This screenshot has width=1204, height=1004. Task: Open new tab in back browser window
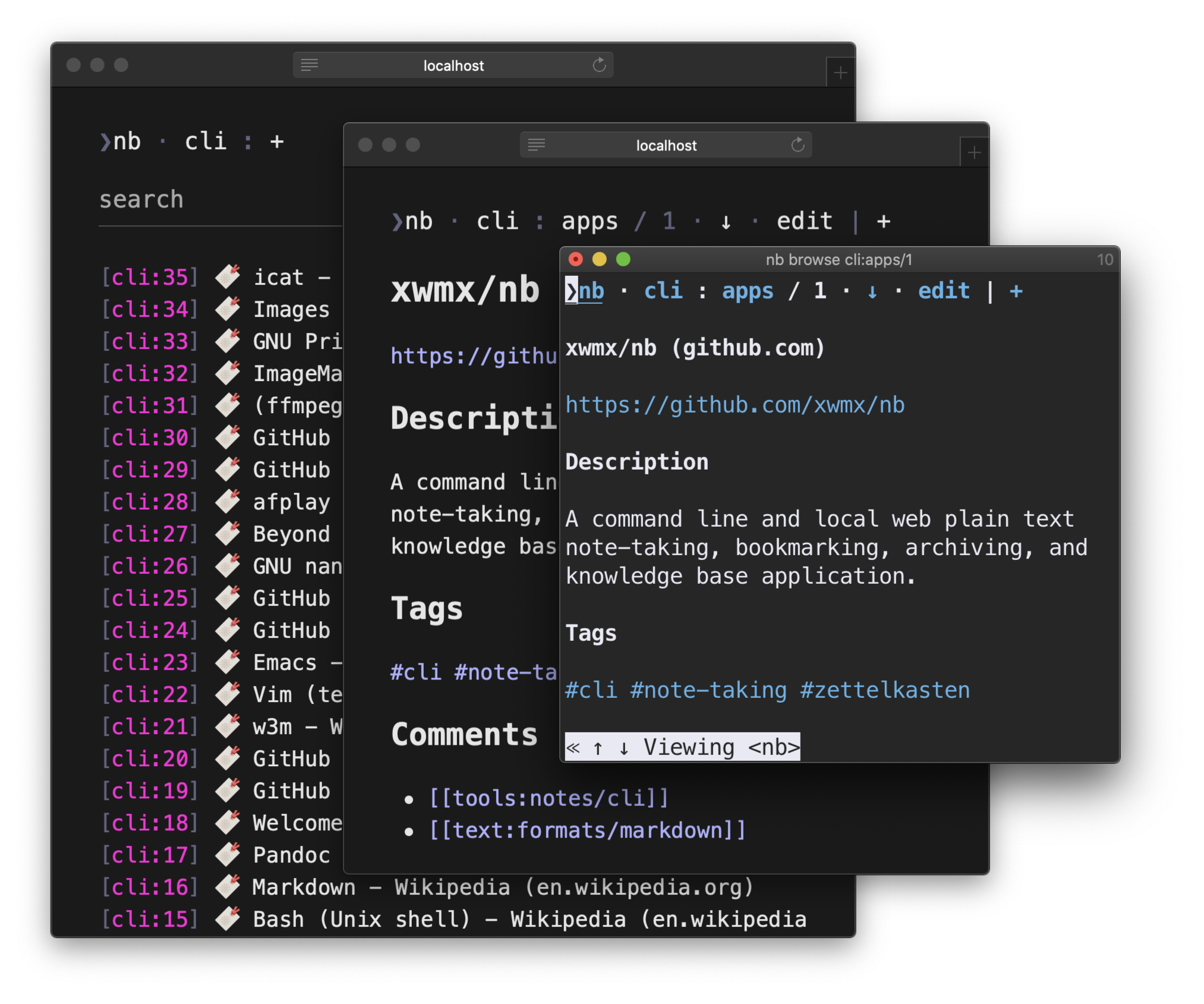[840, 73]
